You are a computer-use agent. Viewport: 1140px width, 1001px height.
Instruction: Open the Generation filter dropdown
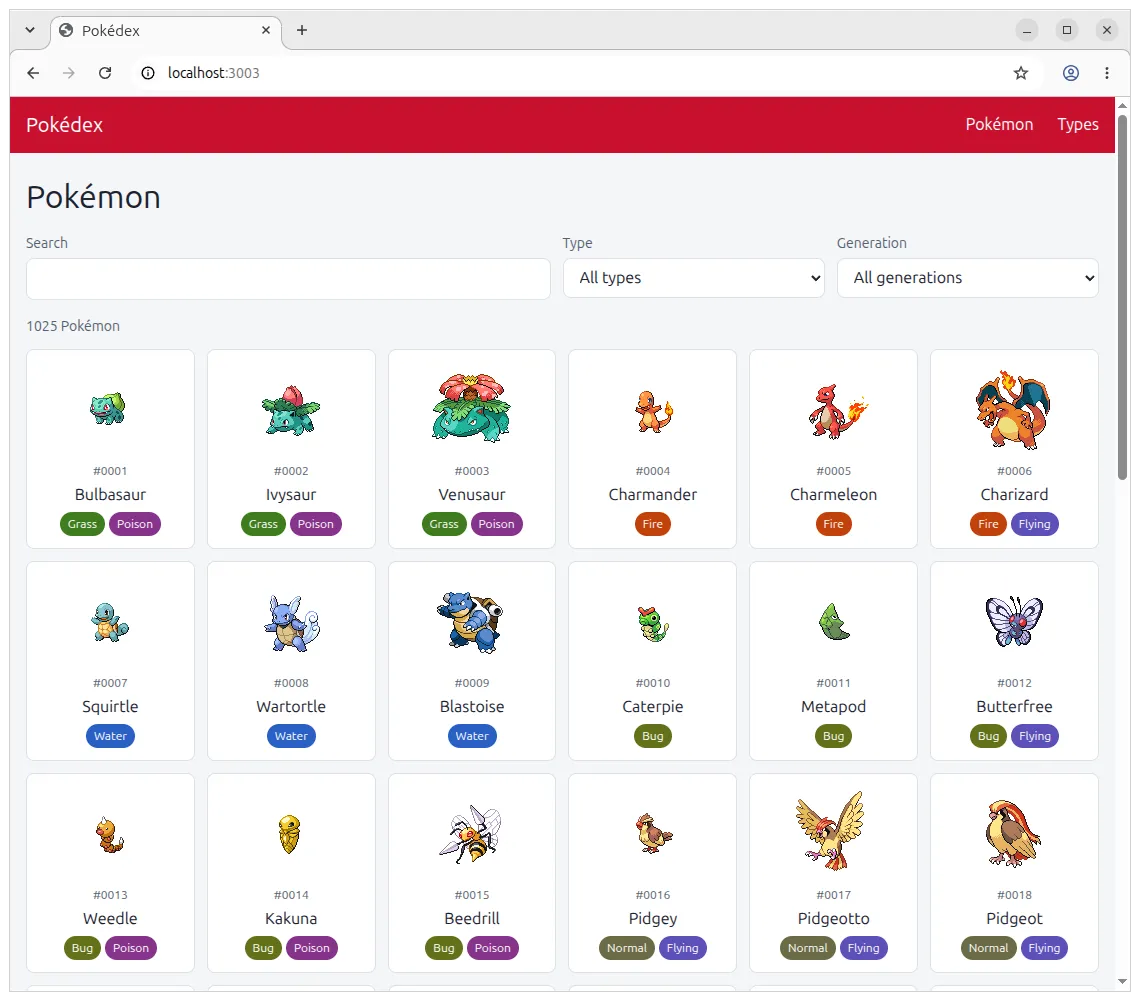tap(967, 278)
